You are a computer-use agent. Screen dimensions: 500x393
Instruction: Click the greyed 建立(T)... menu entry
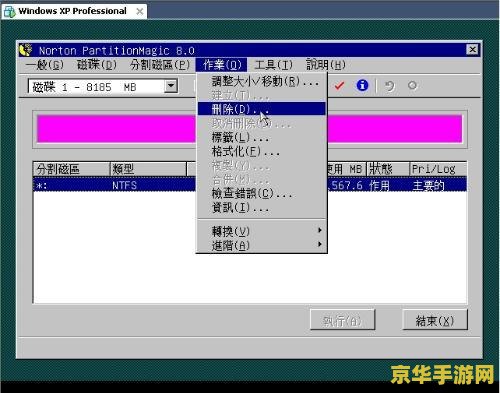click(262, 95)
